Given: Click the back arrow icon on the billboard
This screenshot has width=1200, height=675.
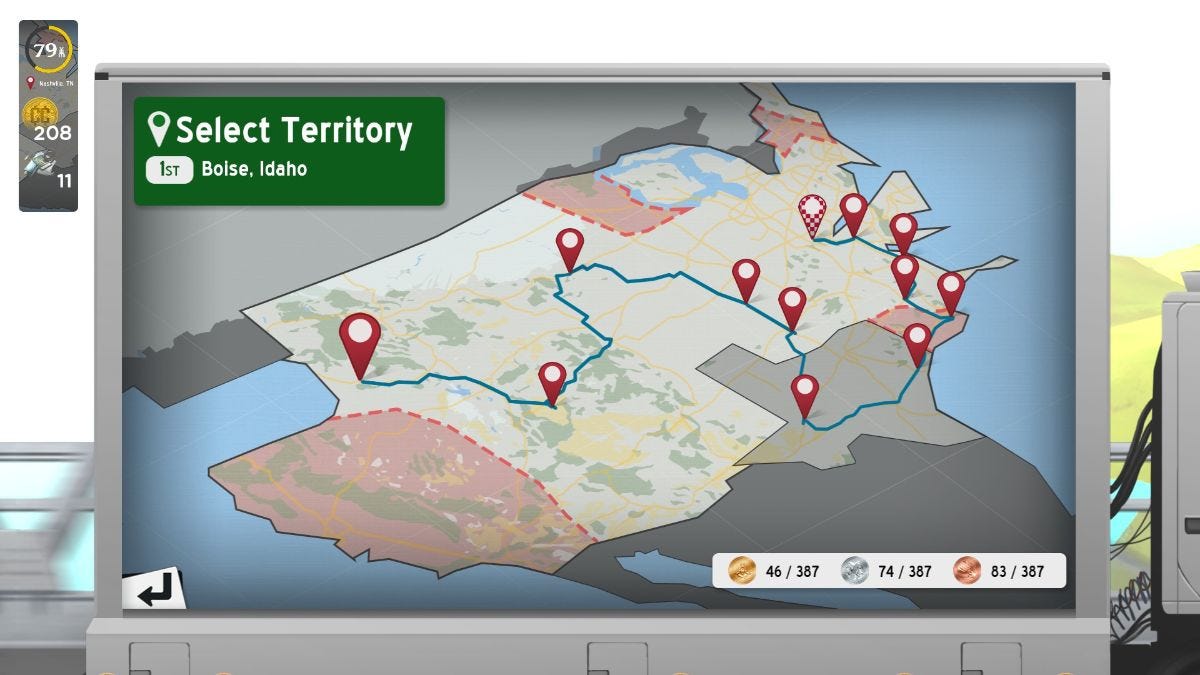Looking at the screenshot, I should pyautogui.click(x=154, y=589).
